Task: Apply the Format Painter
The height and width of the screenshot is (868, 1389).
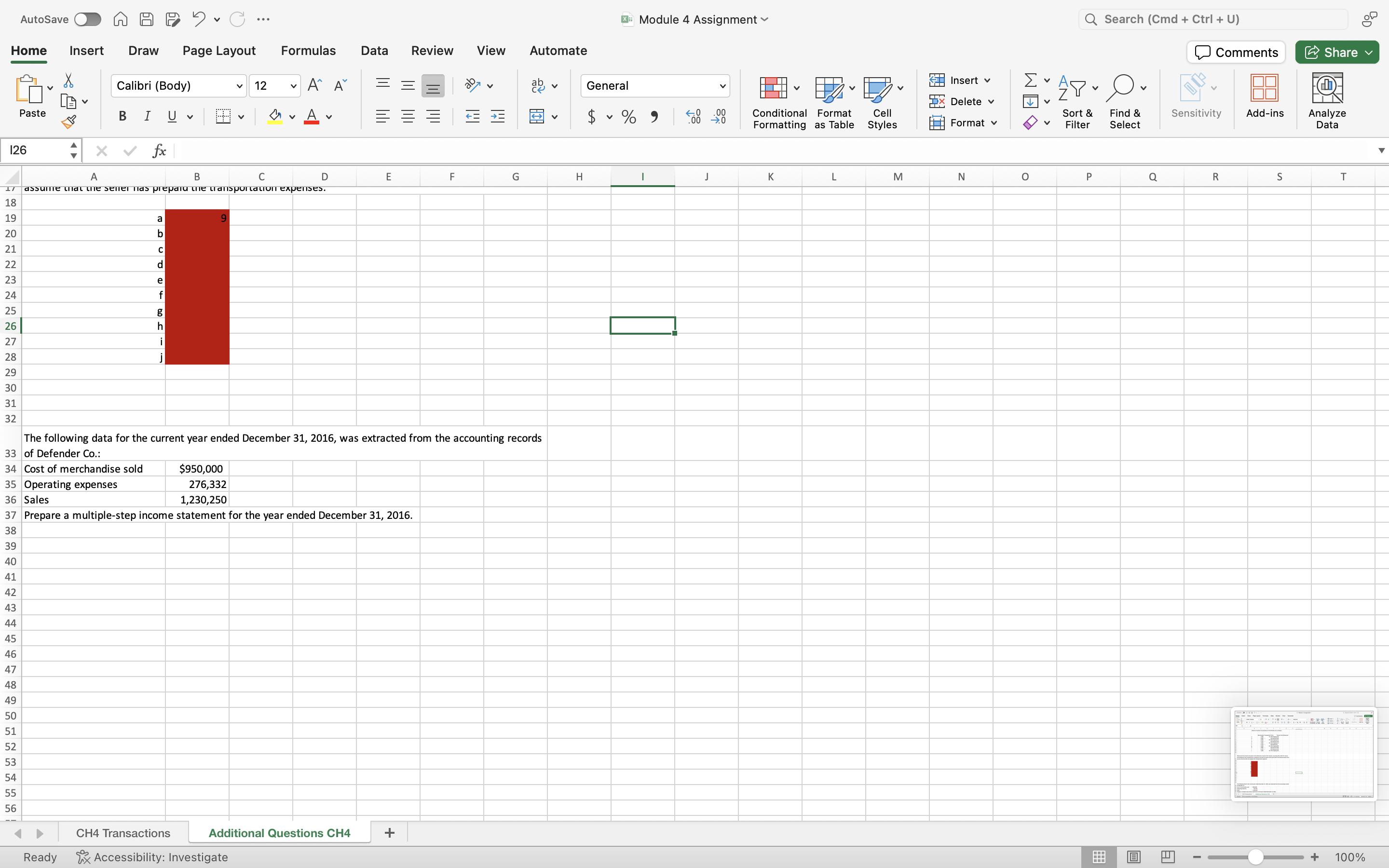Action: pos(69,121)
